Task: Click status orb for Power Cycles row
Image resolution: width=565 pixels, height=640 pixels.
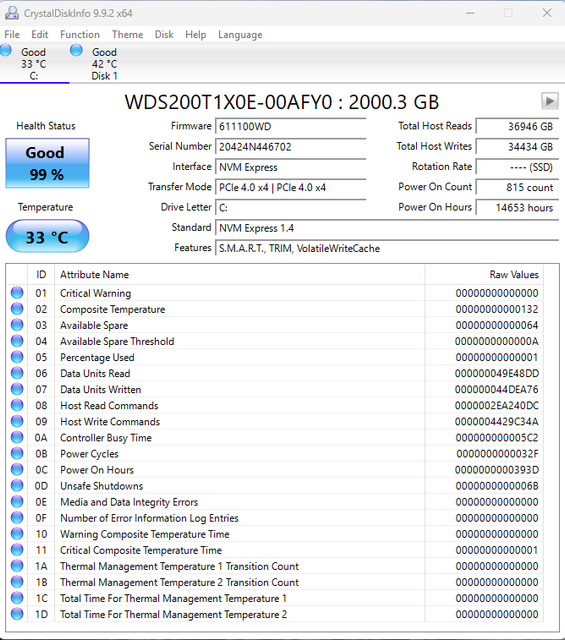Action: 17,453
